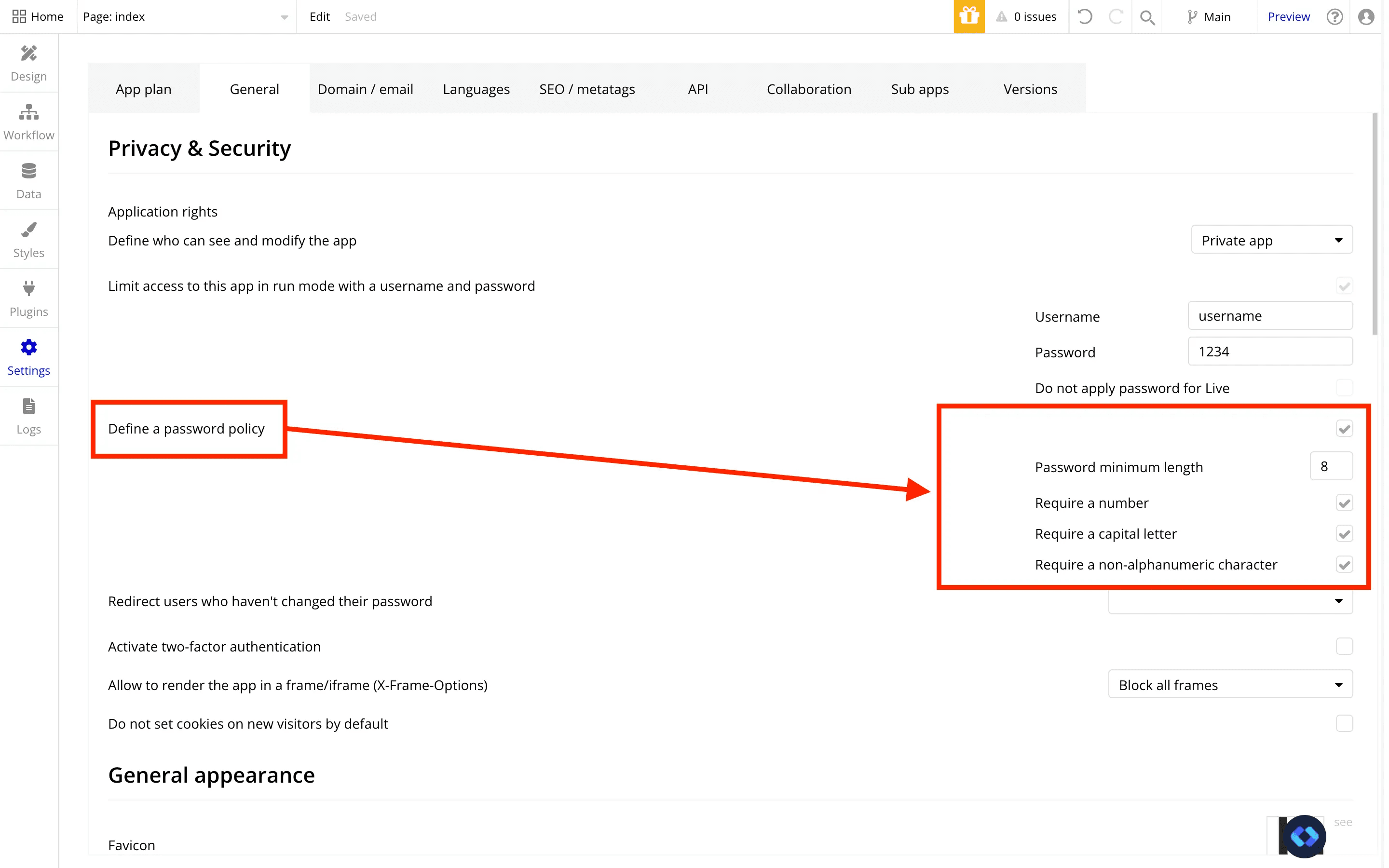
Task: Open the Design tab in sidebar
Action: (29, 63)
